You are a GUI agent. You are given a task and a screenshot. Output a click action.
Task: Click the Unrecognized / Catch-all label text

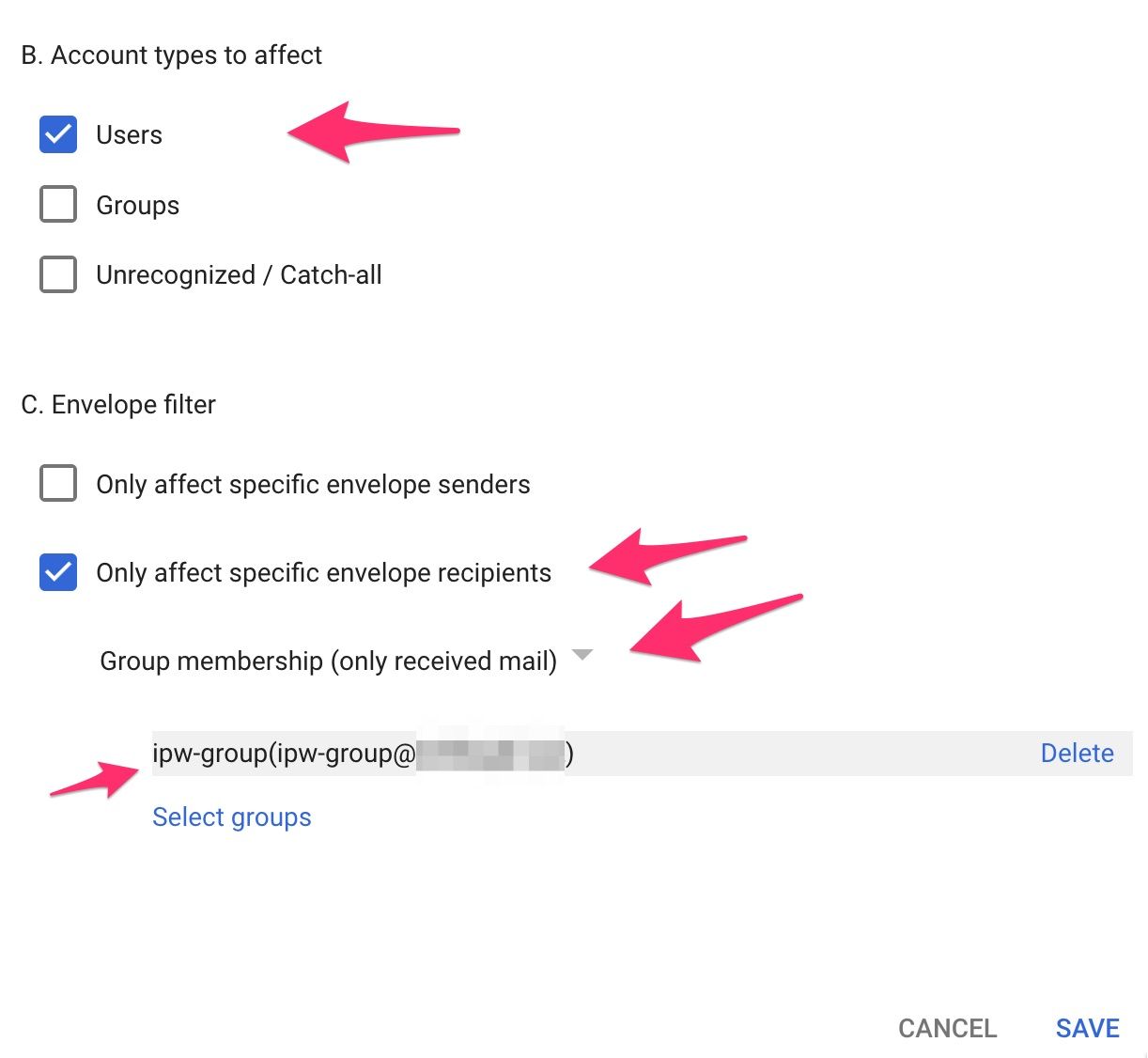coord(239,274)
